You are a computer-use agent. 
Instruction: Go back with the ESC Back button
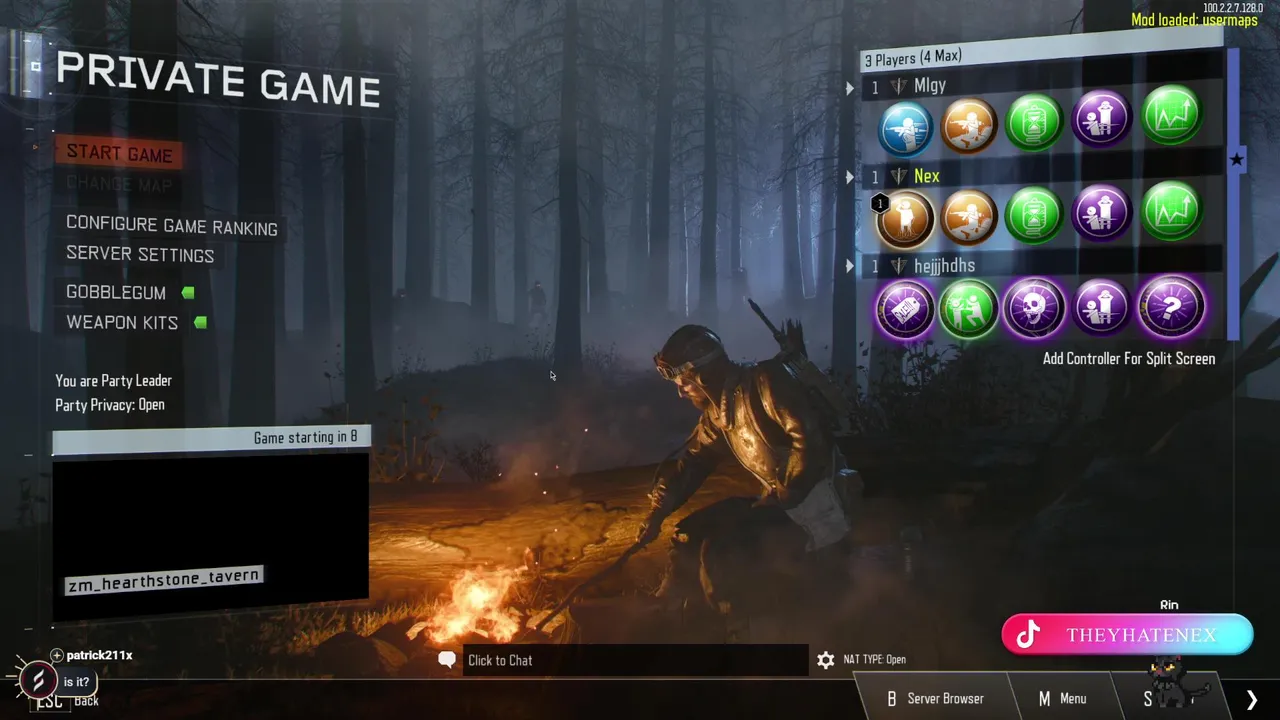tap(68, 701)
